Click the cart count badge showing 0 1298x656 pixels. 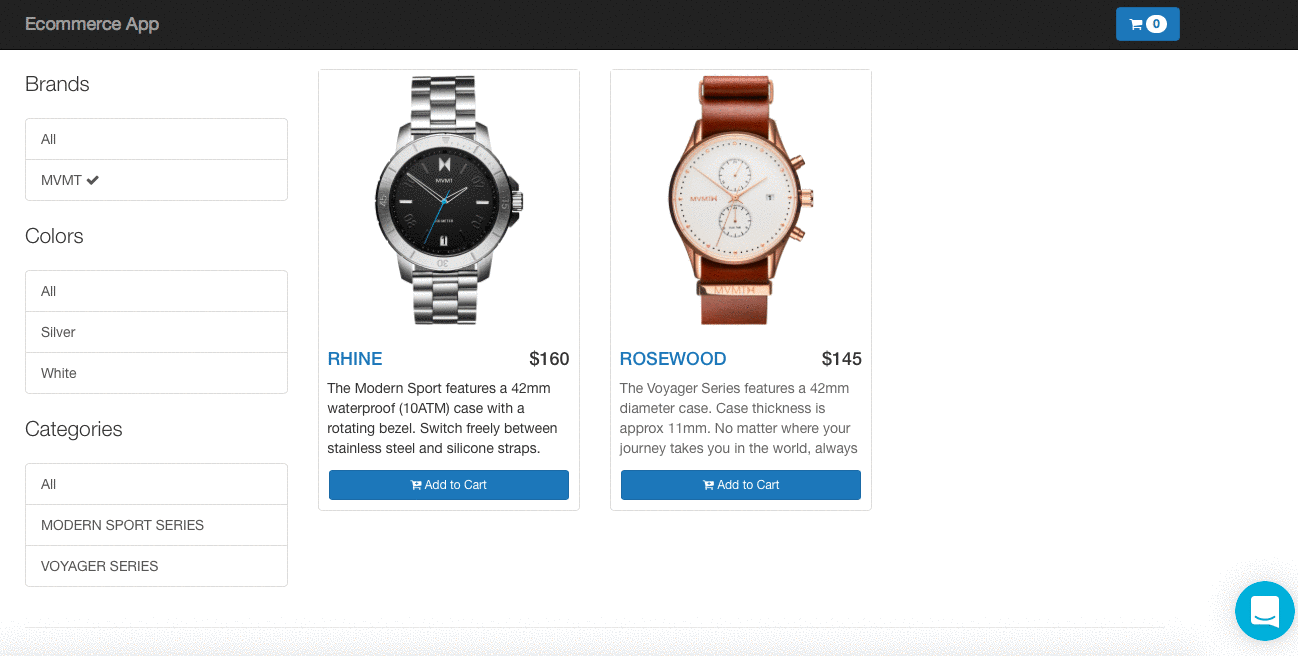[x=1156, y=24]
